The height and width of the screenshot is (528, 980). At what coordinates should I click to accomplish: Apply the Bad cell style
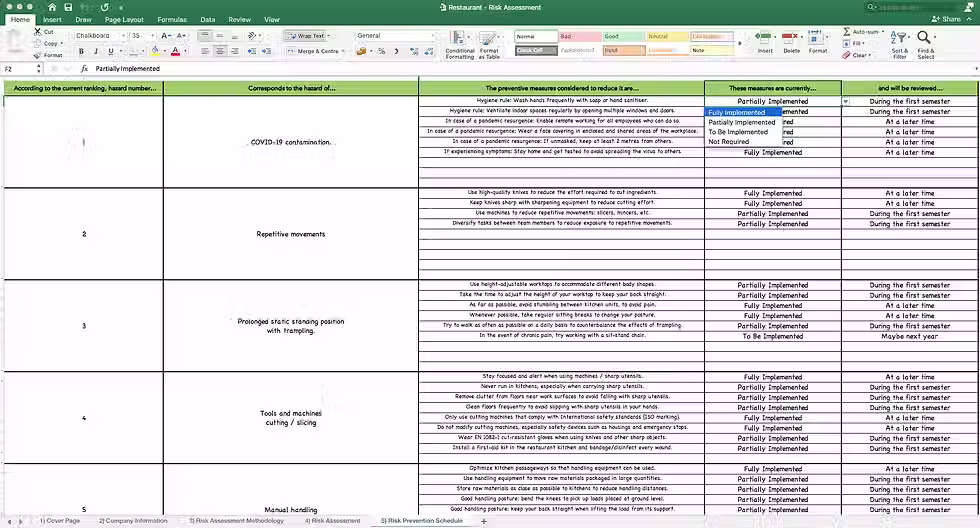579,36
